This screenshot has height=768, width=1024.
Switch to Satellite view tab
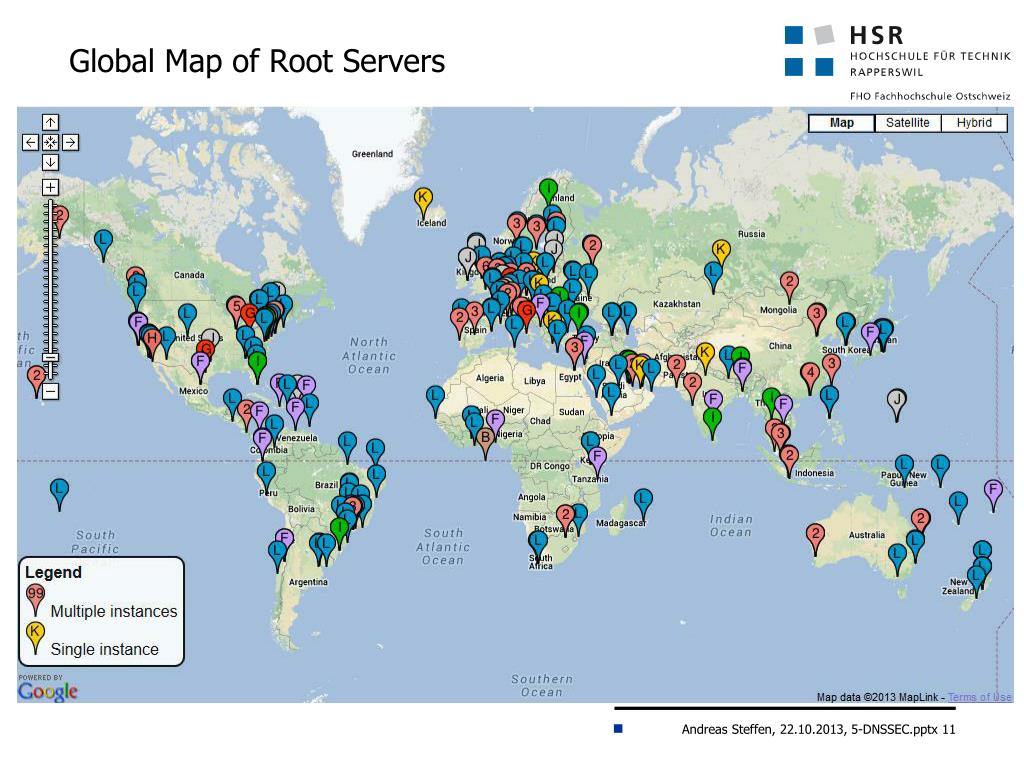click(x=908, y=123)
